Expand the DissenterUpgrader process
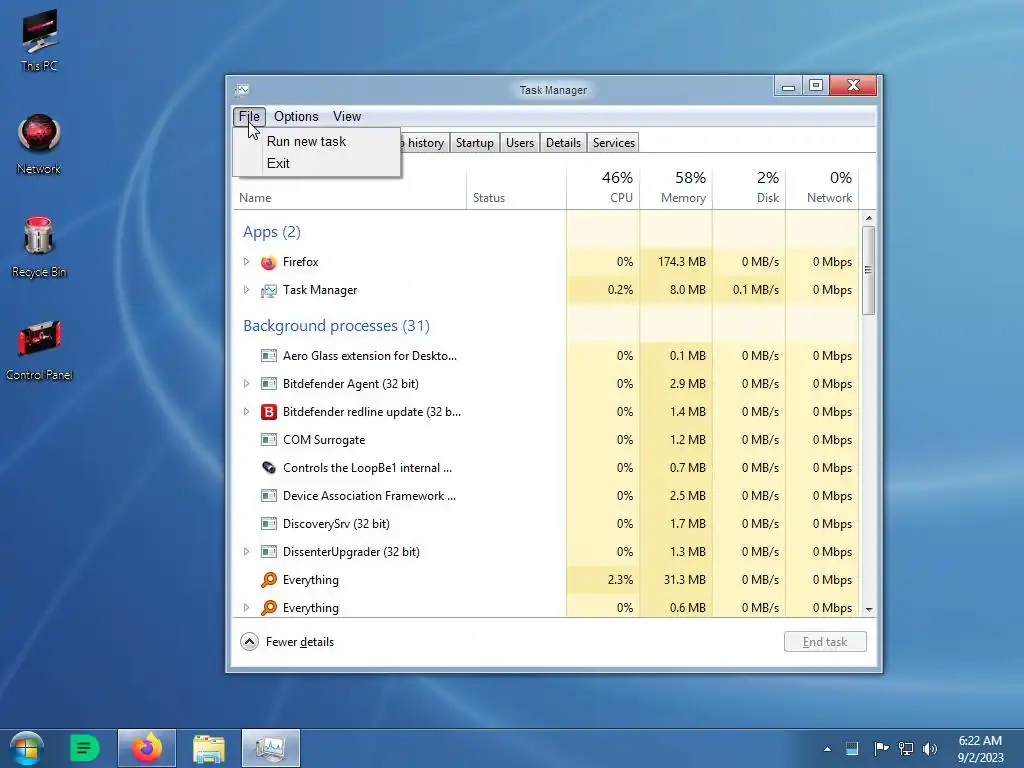Screen dimensions: 1024x768 [246, 552]
